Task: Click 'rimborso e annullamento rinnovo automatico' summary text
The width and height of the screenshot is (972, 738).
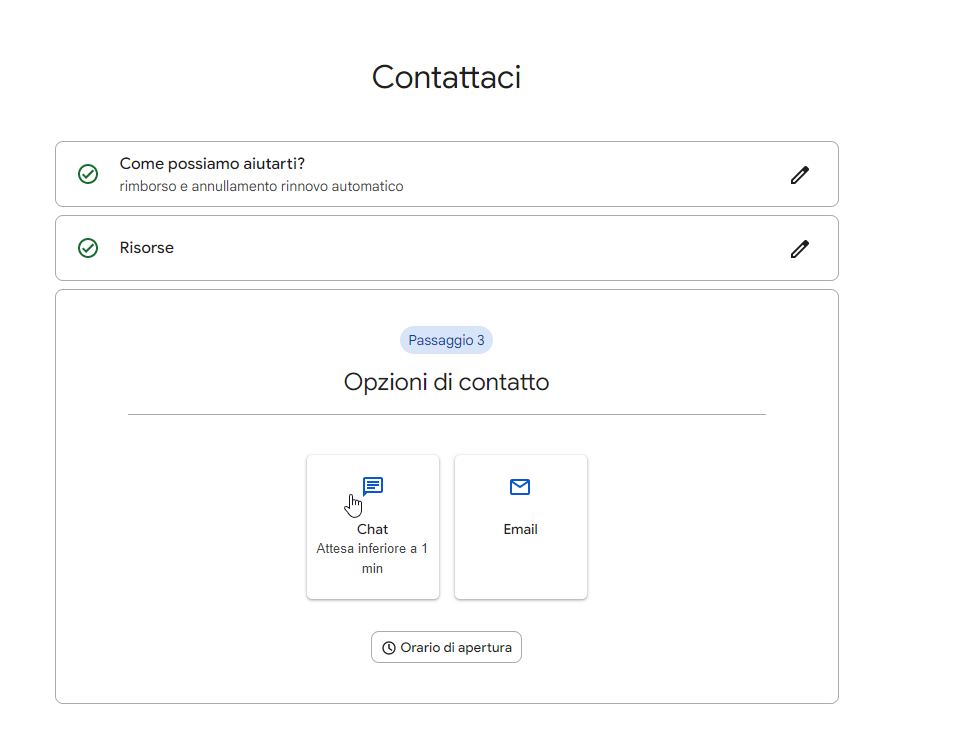Action: (261, 187)
